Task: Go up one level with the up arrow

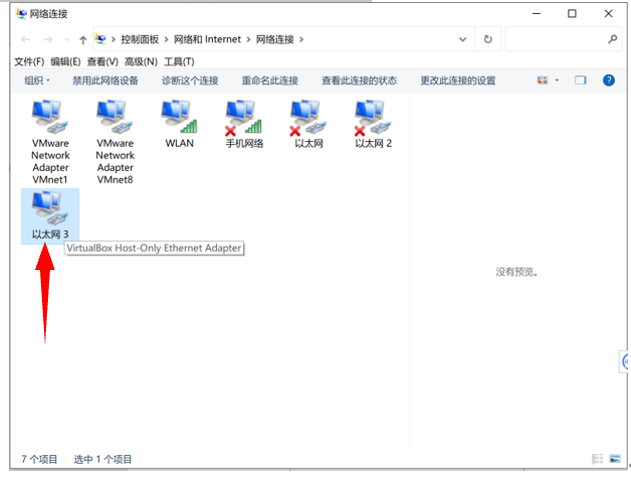Action: (x=83, y=39)
